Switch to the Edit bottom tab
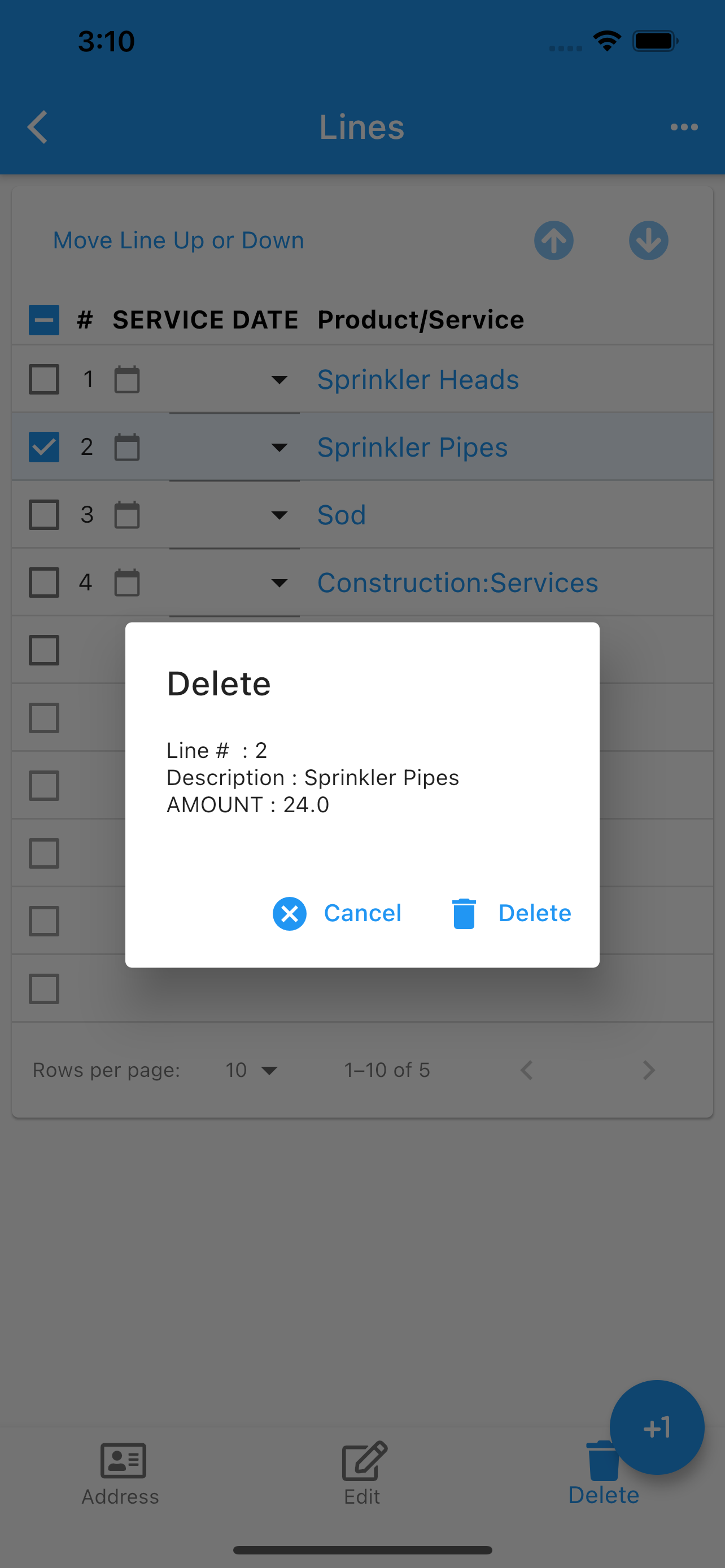The height and width of the screenshot is (1568, 725). [363, 1474]
